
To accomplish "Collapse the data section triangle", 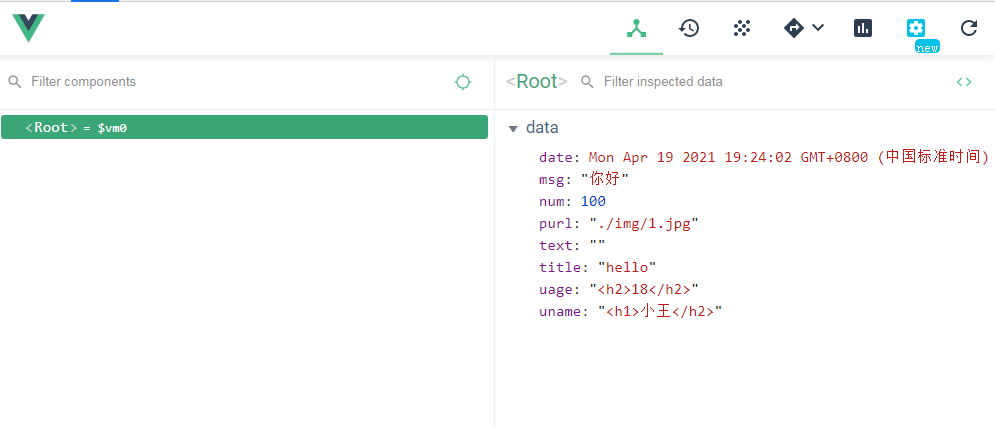I will point(513,128).
